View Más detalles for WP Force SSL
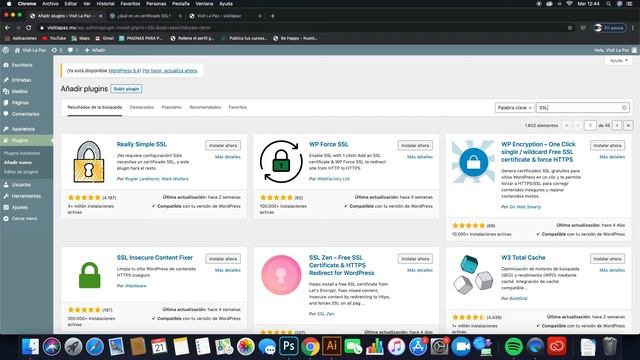Image resolution: width=640 pixels, height=360 pixels. click(x=420, y=157)
